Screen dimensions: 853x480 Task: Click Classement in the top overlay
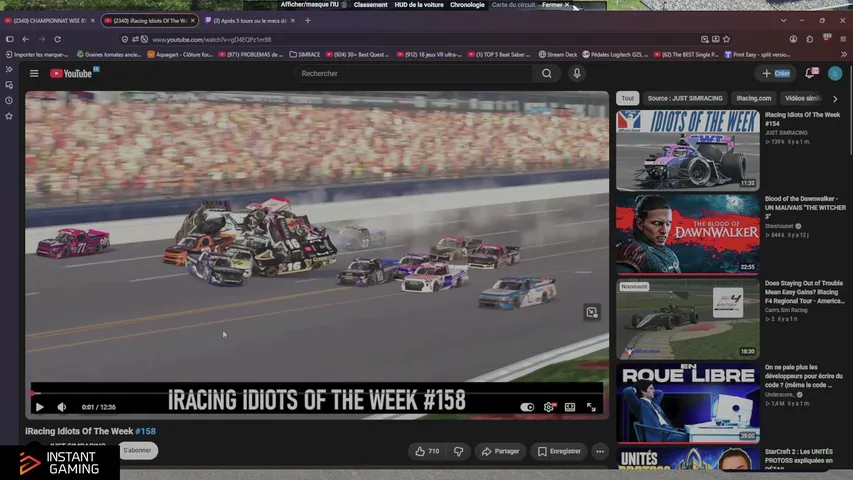[x=370, y=5]
